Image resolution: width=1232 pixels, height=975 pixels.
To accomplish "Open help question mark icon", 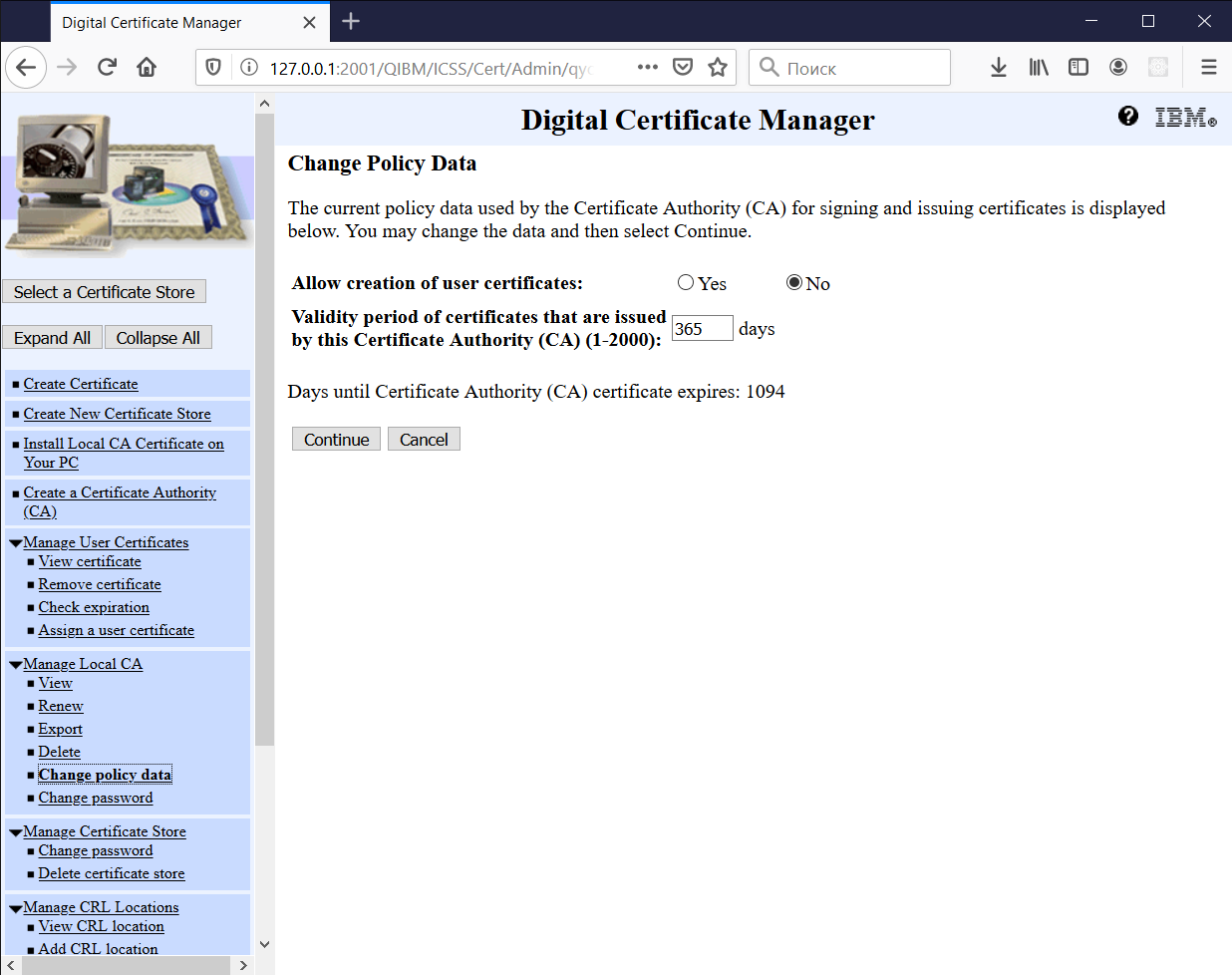I will [1128, 117].
